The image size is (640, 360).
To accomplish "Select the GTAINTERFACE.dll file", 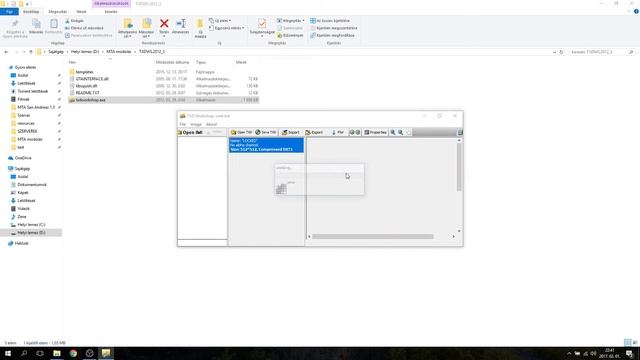I will 92,79.
